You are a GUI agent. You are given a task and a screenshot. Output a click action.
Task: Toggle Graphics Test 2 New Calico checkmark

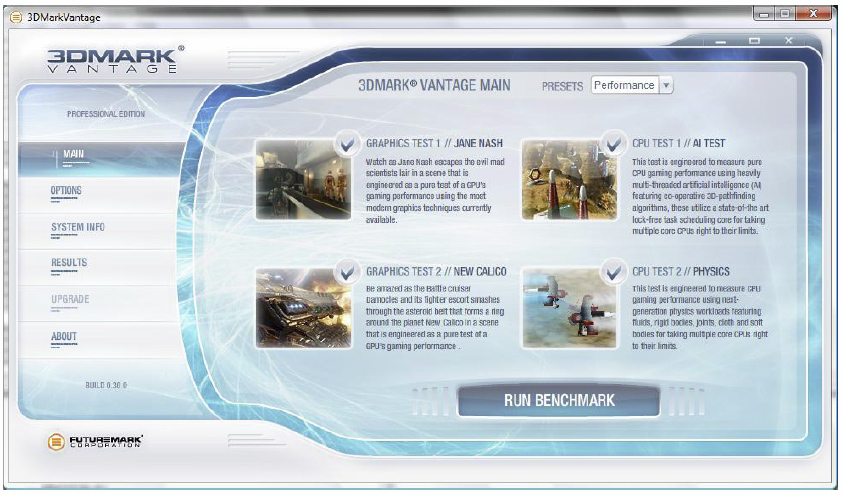(x=347, y=272)
